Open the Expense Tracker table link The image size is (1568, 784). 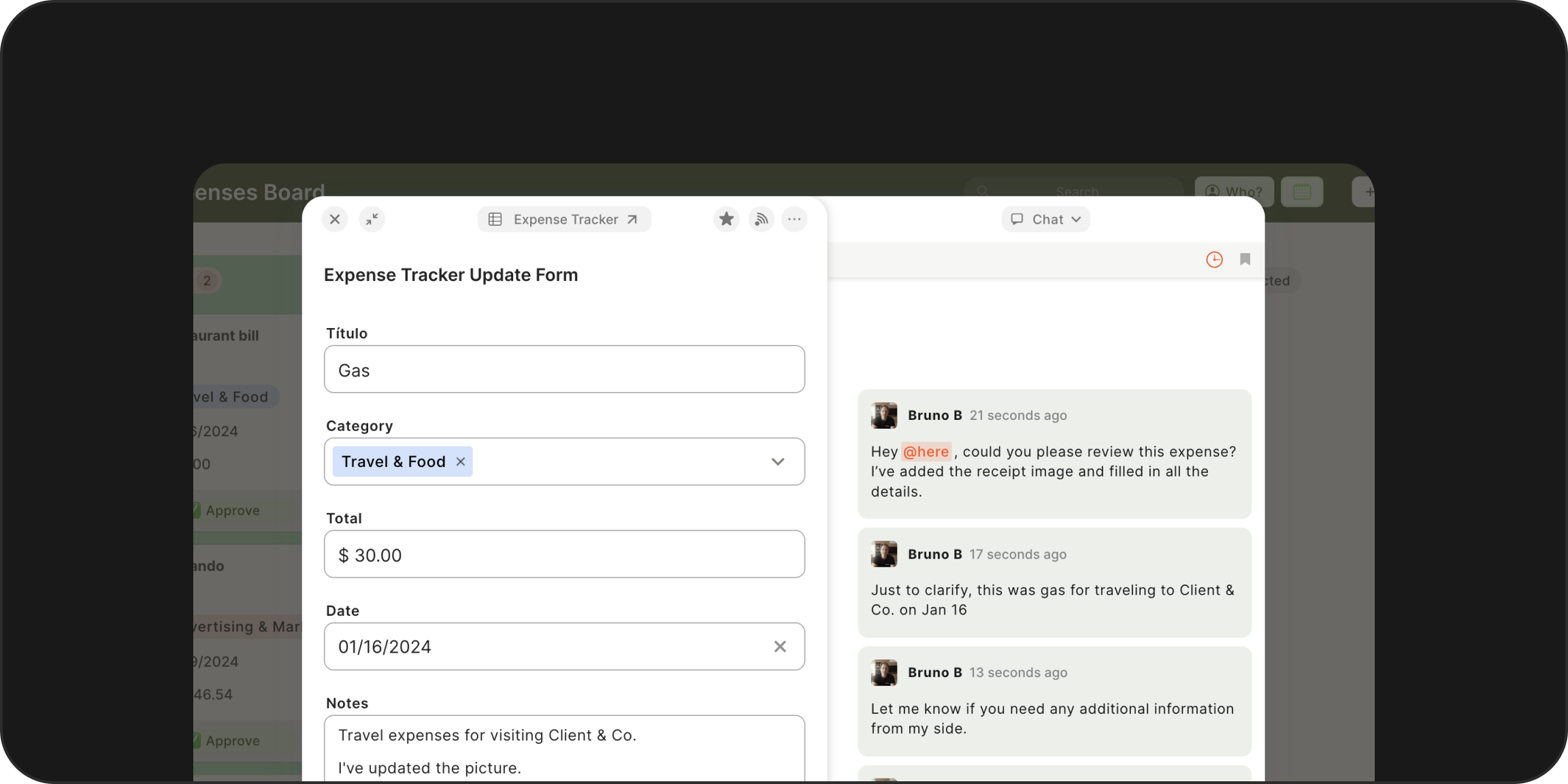coord(564,219)
